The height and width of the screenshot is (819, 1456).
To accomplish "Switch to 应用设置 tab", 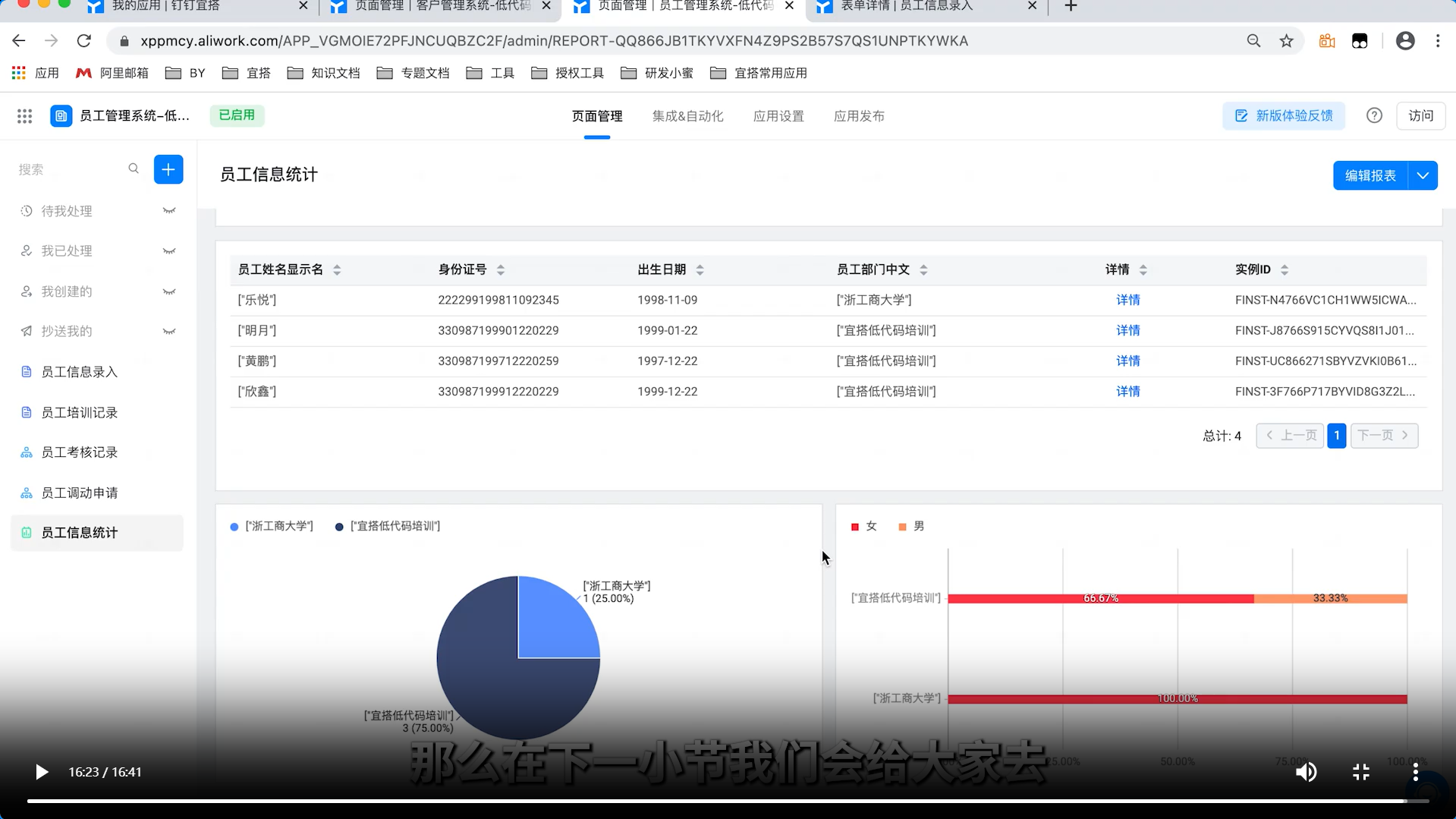I will [778, 116].
